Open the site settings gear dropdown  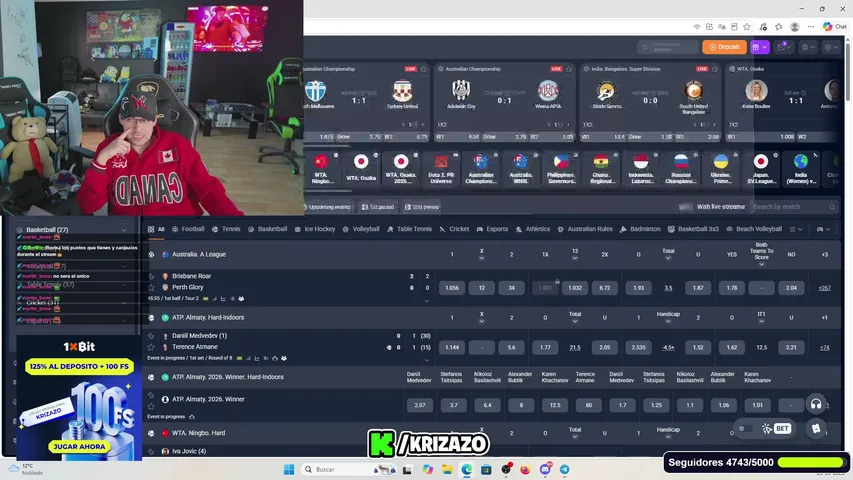(x=831, y=47)
